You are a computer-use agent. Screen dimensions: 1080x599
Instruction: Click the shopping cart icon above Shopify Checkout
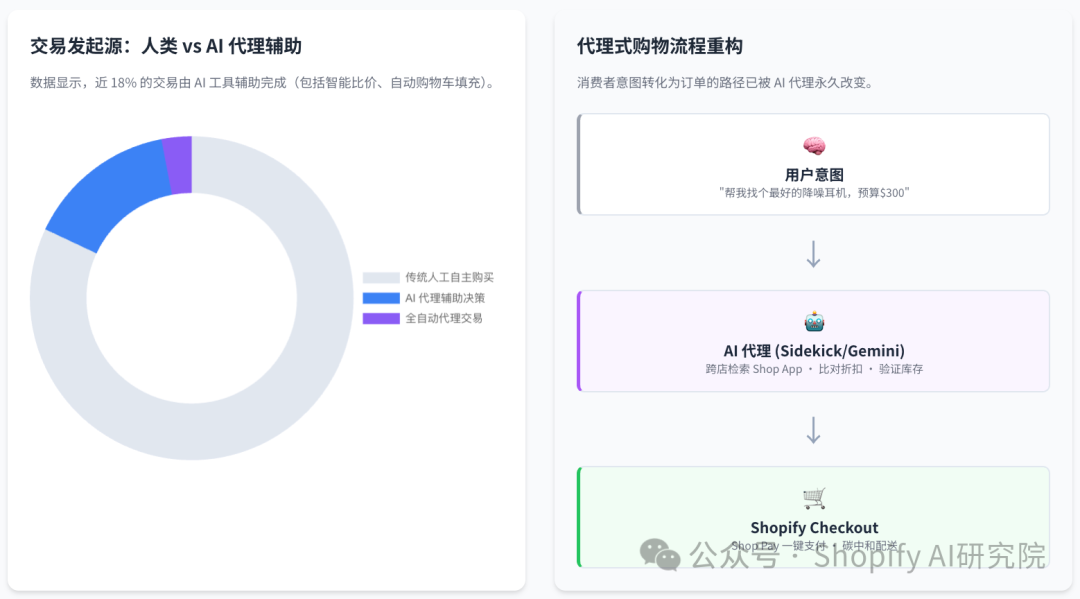coord(813,498)
